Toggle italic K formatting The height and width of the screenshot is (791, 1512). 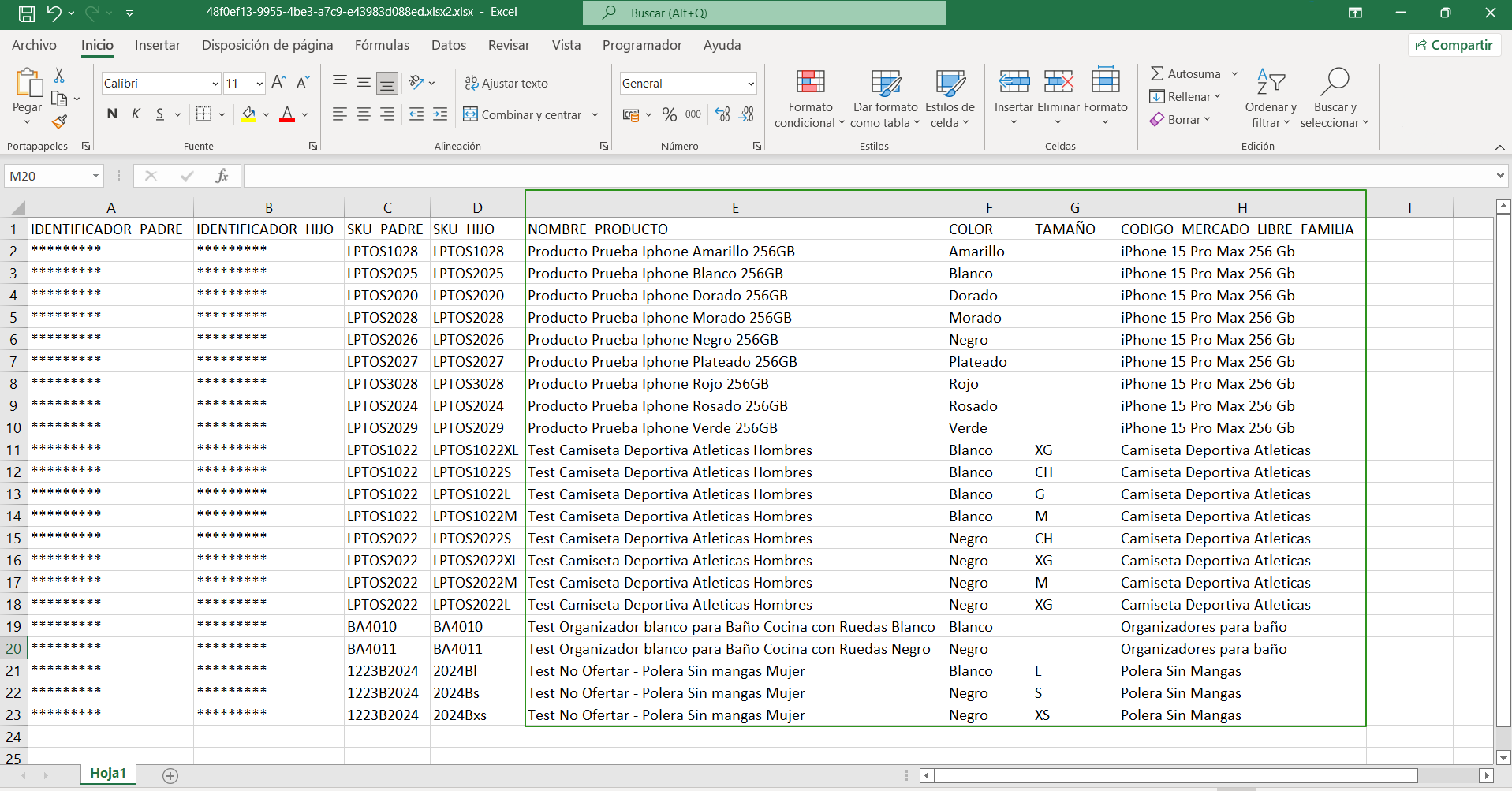pyautogui.click(x=136, y=114)
